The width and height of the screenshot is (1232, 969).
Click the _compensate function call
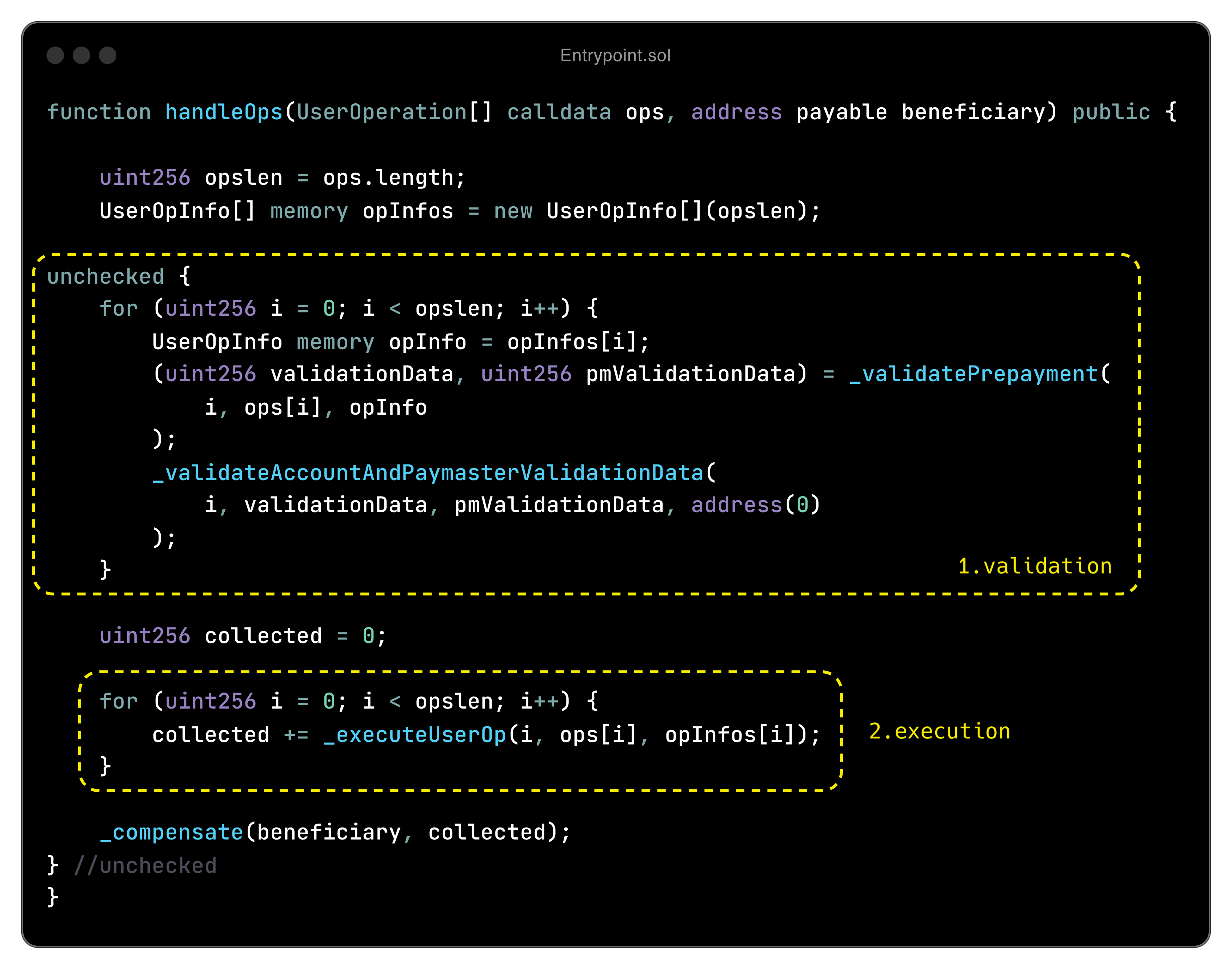coord(171,832)
